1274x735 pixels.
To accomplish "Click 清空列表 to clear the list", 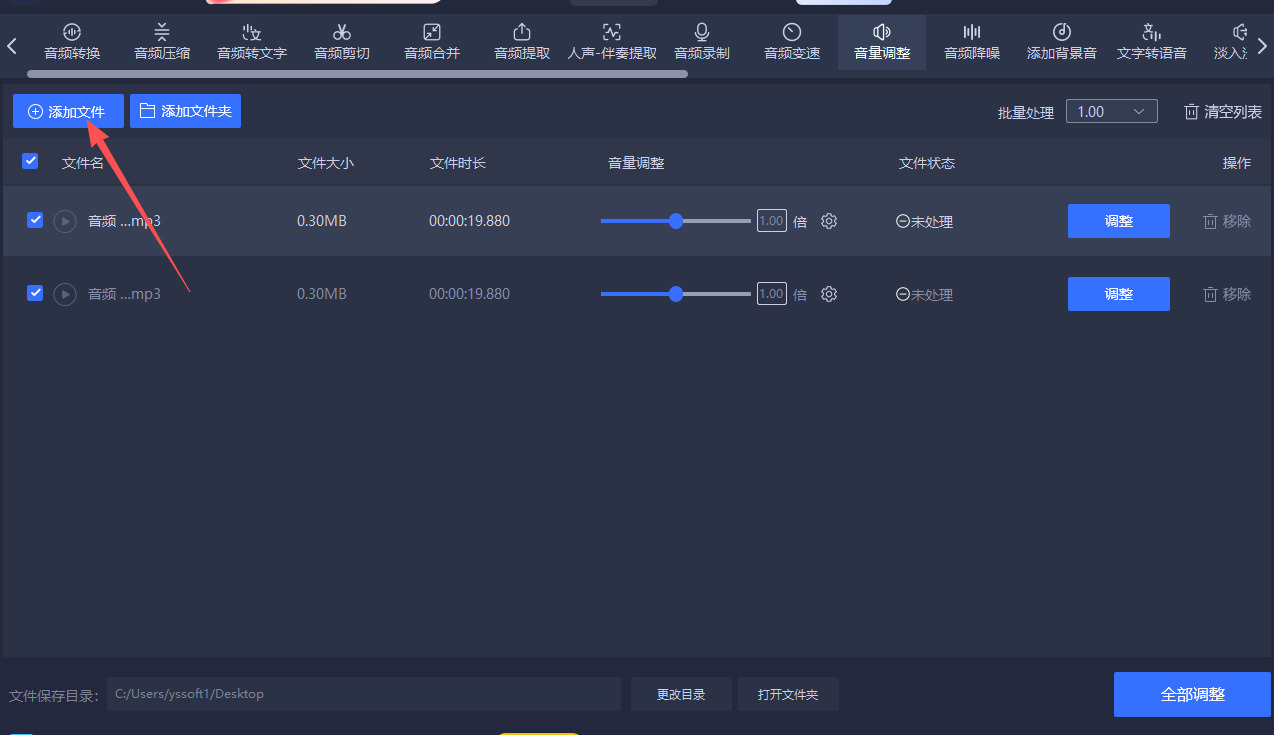I will 1223,112.
